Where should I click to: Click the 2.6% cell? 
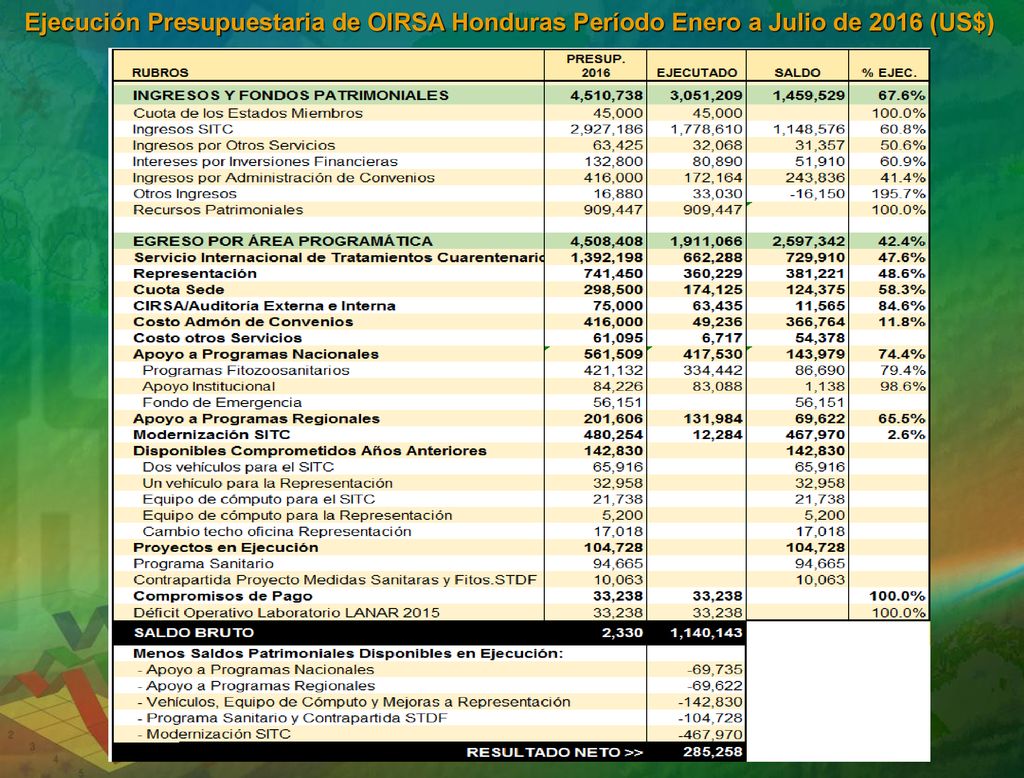(906, 435)
